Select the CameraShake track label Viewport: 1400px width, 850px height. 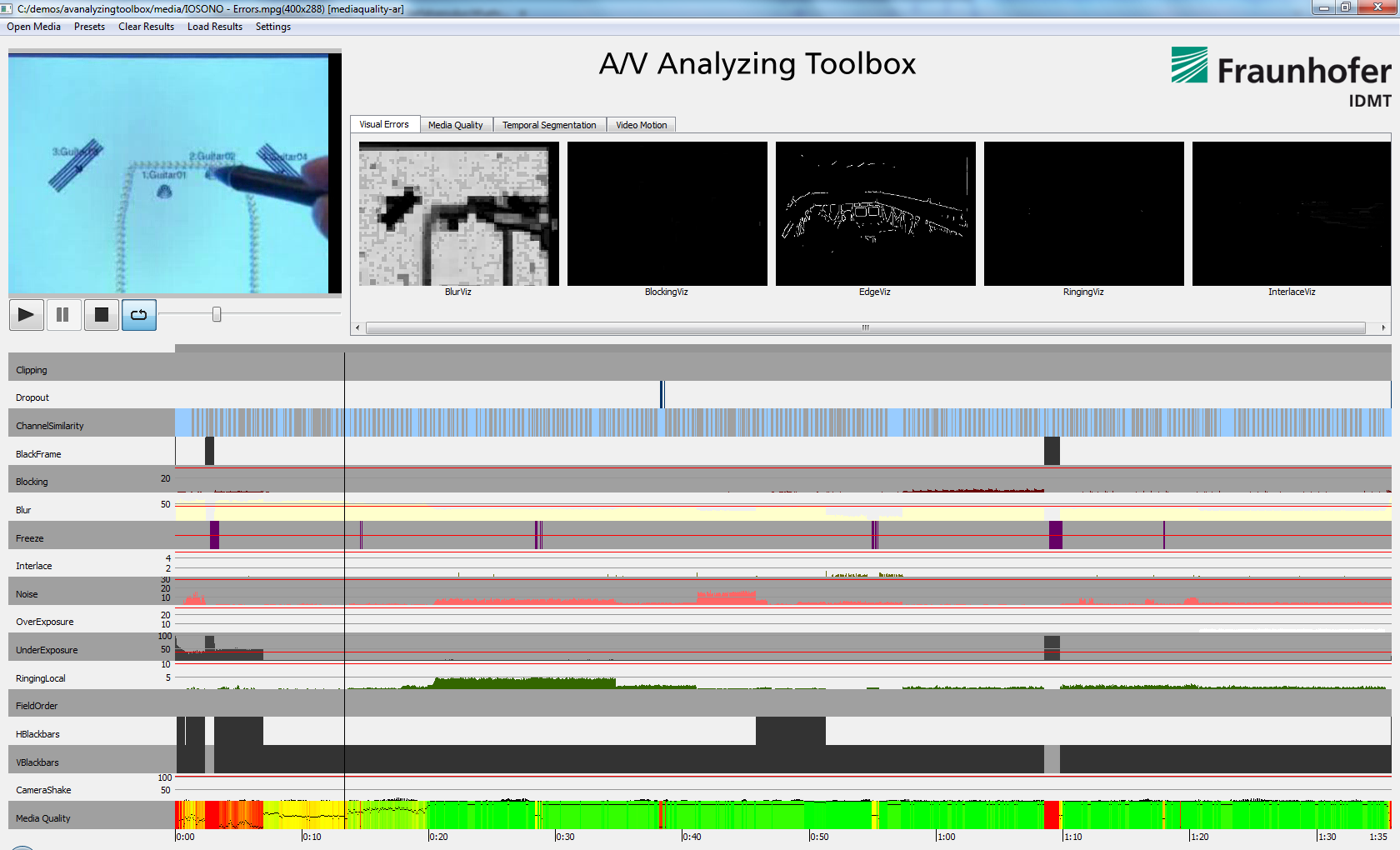click(43, 790)
